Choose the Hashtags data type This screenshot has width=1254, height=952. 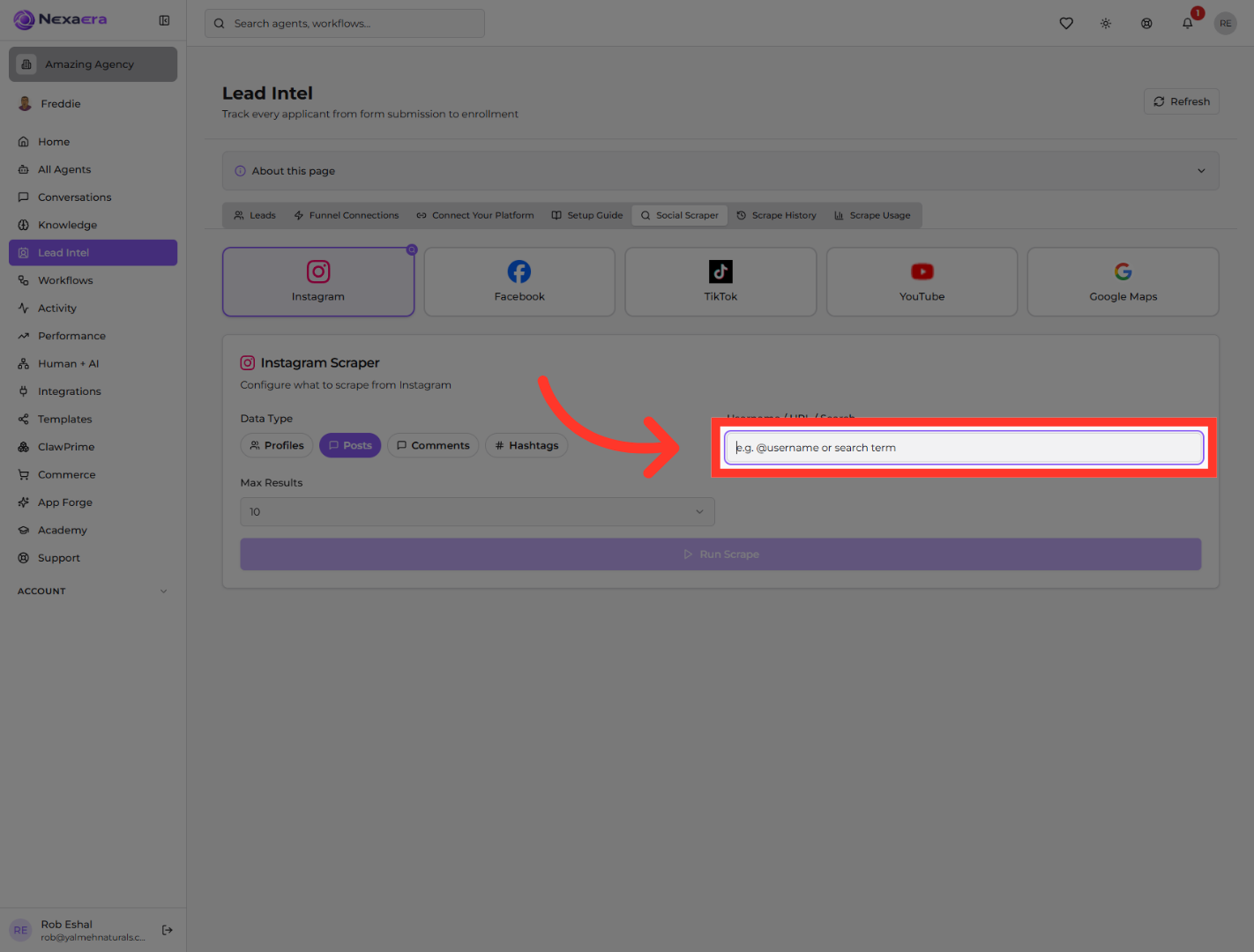[x=526, y=445]
